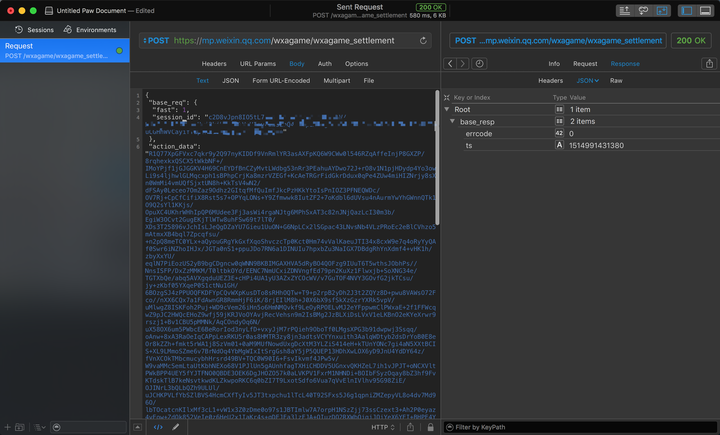Show response Headers view
Viewport: 720px width, 435px height.
point(551,80)
